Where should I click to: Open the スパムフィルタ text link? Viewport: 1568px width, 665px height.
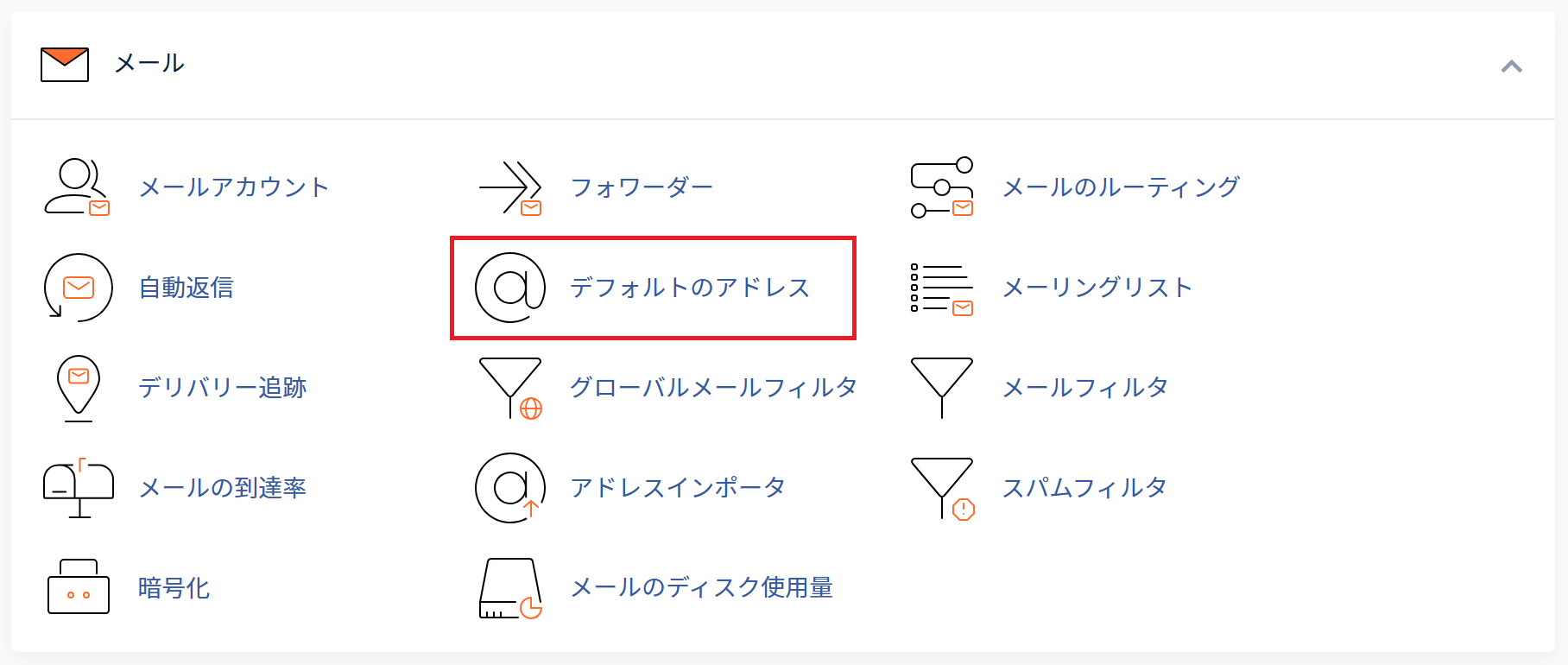pyautogui.click(x=1084, y=488)
